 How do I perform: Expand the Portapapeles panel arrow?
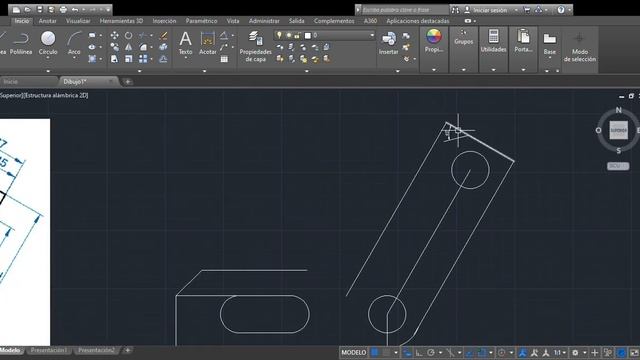click(x=523, y=70)
